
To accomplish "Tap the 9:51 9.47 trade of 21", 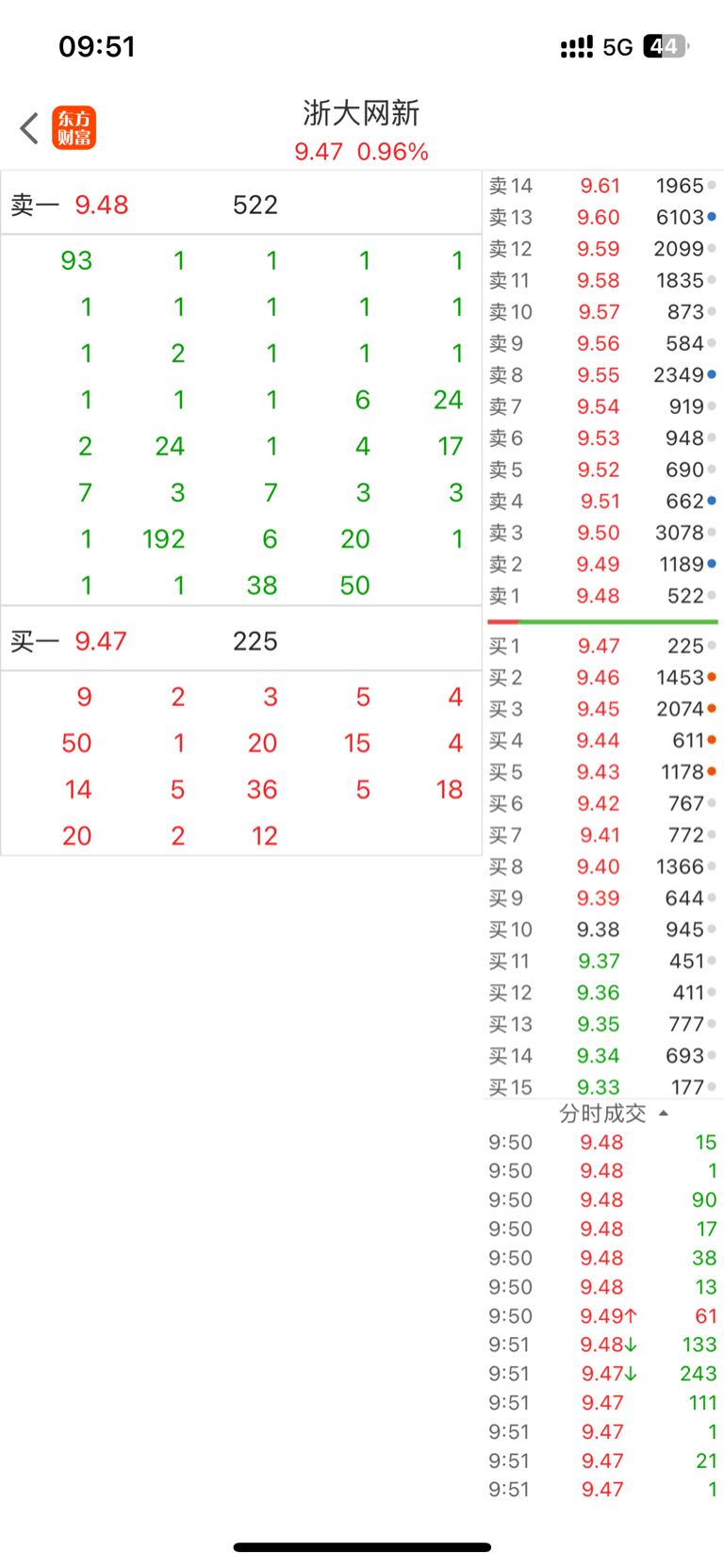I will click(x=603, y=1461).
